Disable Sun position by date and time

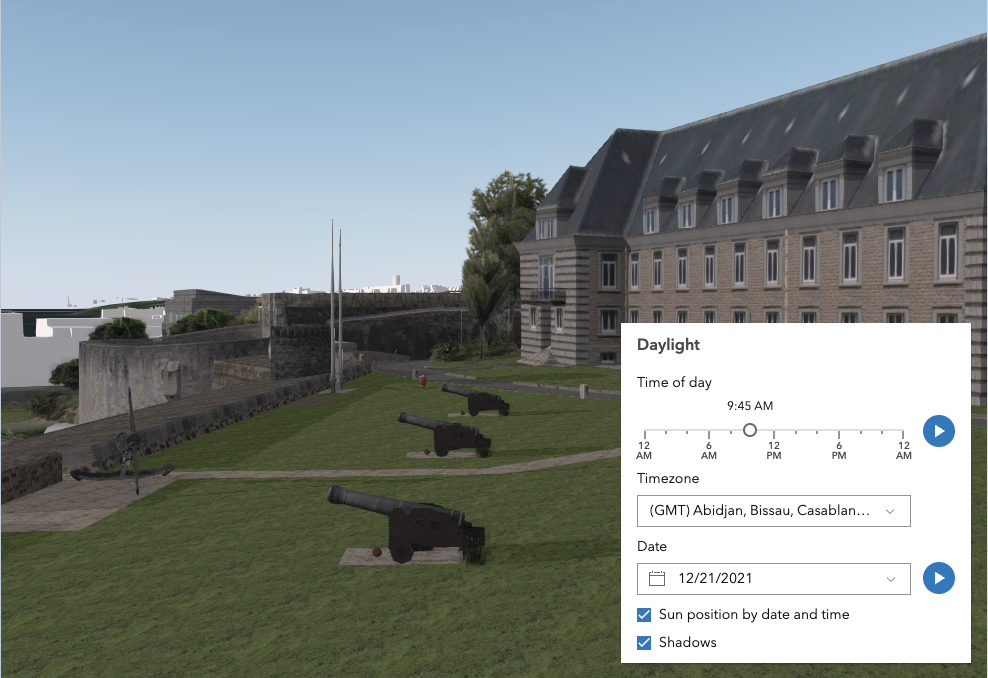click(644, 614)
